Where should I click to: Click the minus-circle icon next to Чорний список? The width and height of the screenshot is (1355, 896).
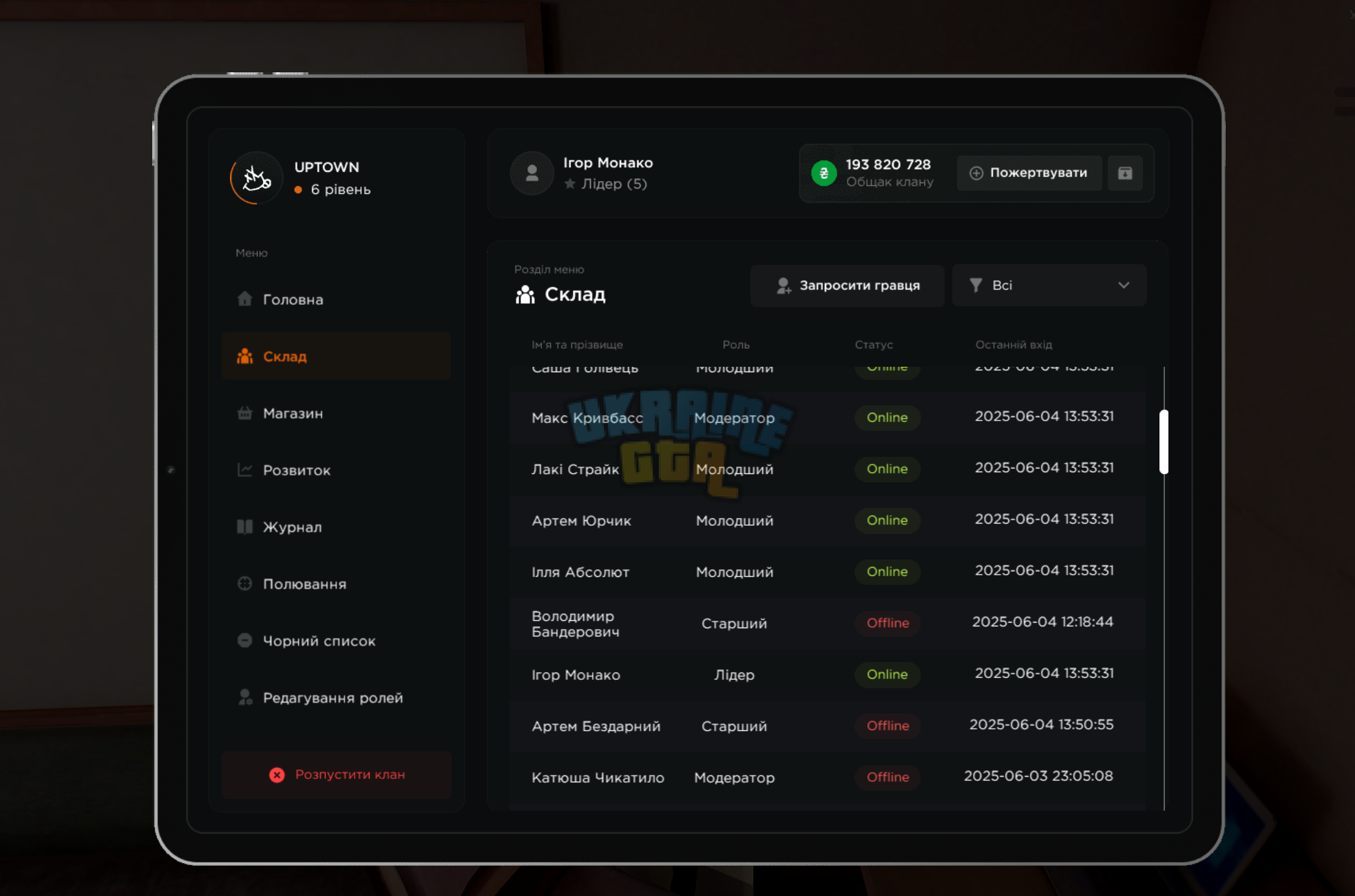(244, 640)
